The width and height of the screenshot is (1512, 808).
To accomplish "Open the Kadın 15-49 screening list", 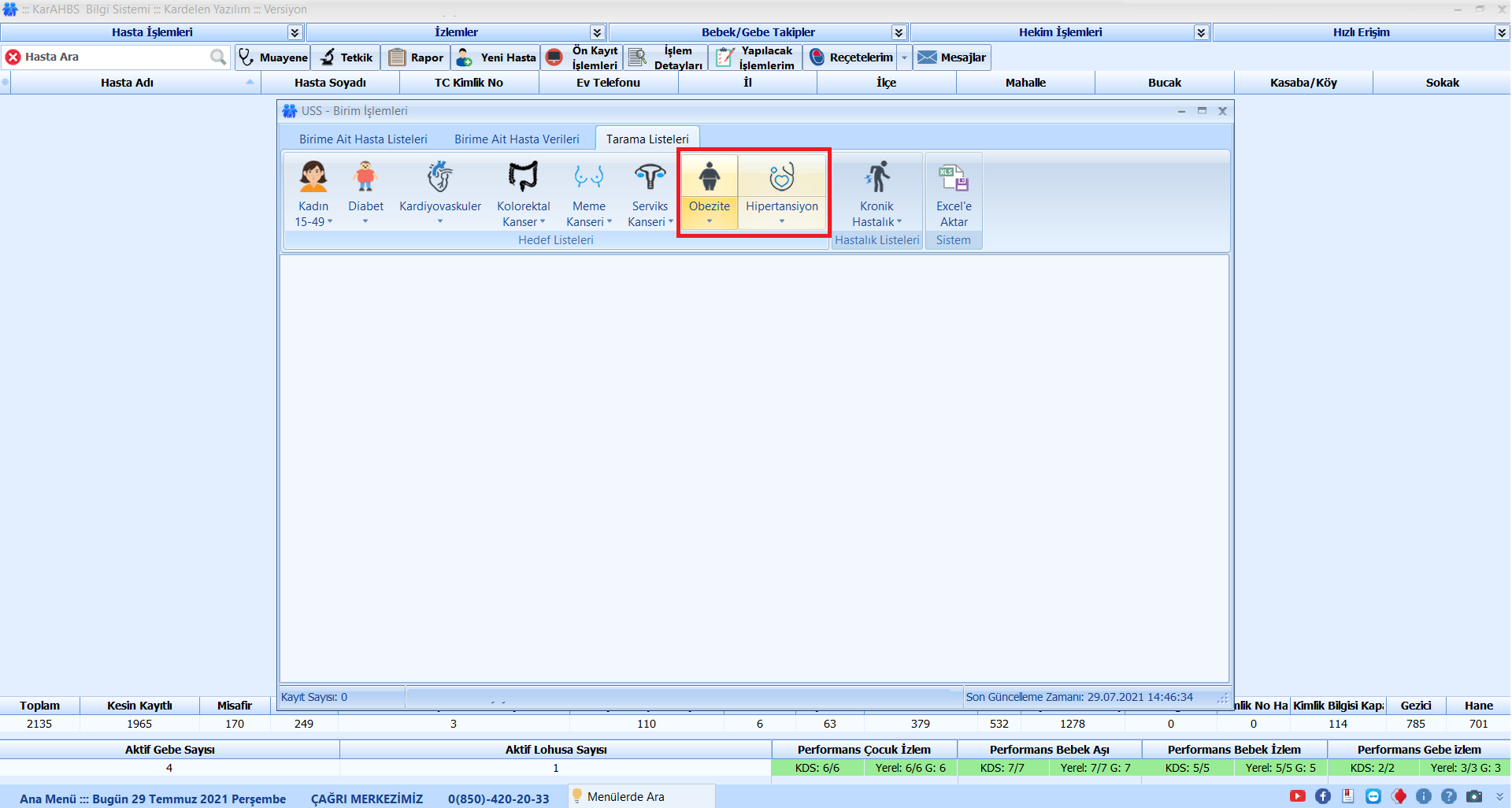I will (x=313, y=193).
